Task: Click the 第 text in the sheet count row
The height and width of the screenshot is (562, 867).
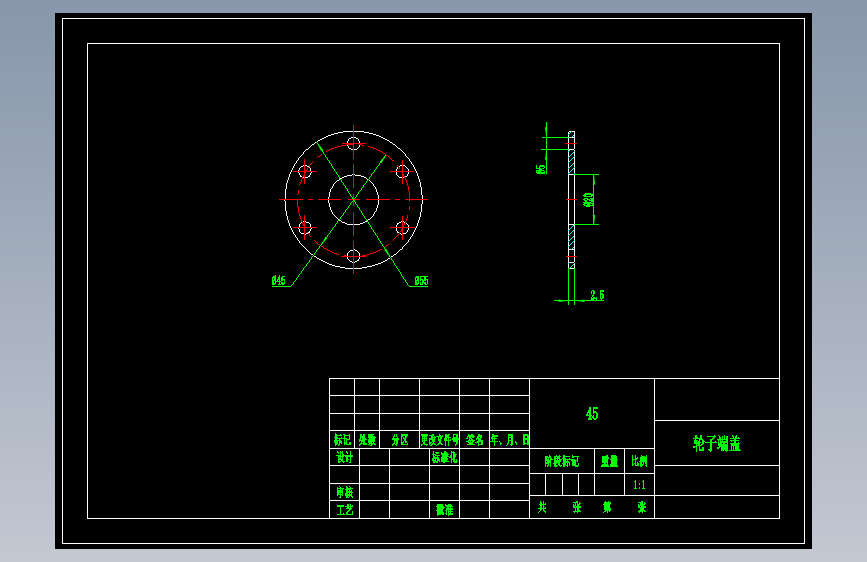Action: (x=607, y=507)
